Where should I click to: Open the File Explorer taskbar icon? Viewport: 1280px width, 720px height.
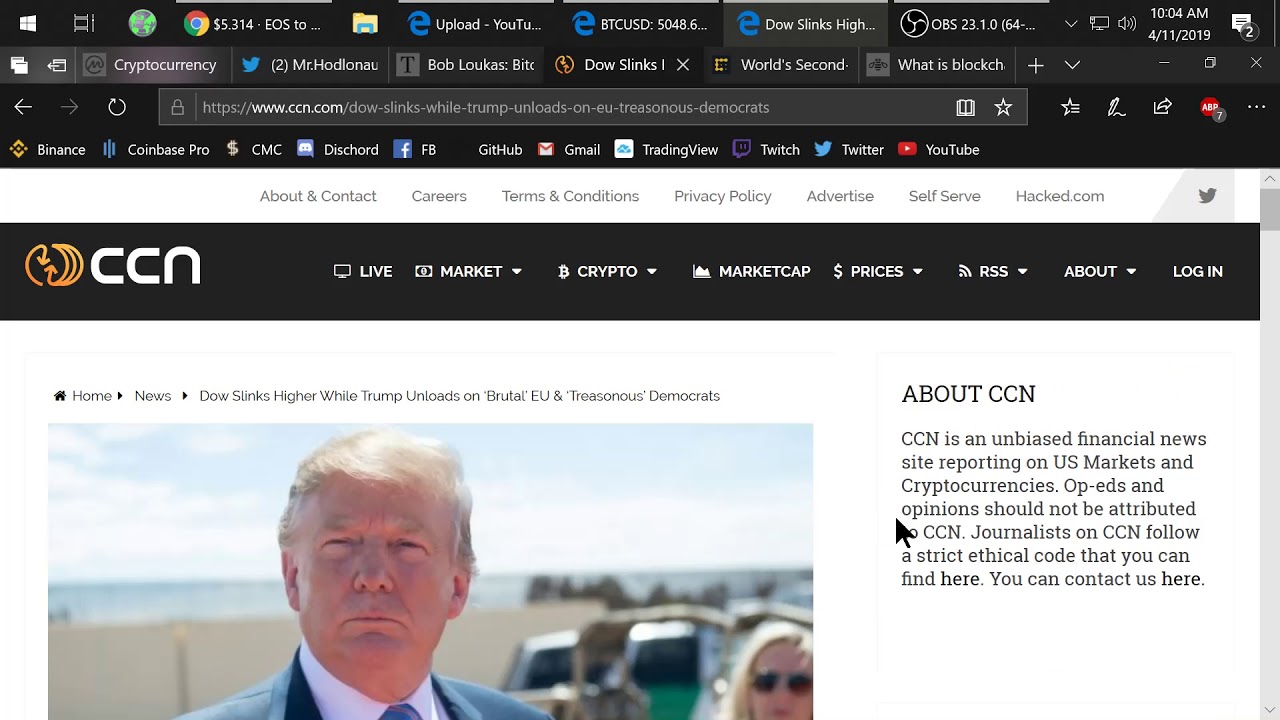click(365, 23)
